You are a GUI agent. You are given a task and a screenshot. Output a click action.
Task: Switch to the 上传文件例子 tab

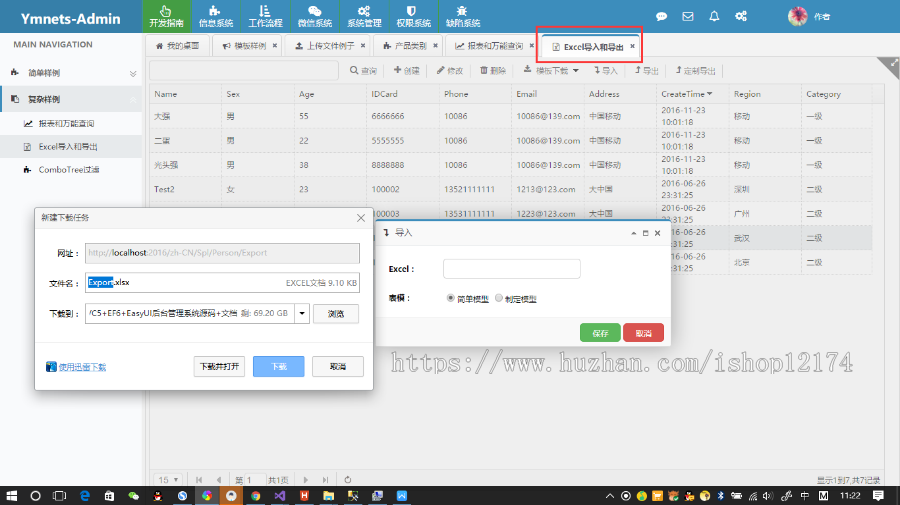[x=325, y=46]
